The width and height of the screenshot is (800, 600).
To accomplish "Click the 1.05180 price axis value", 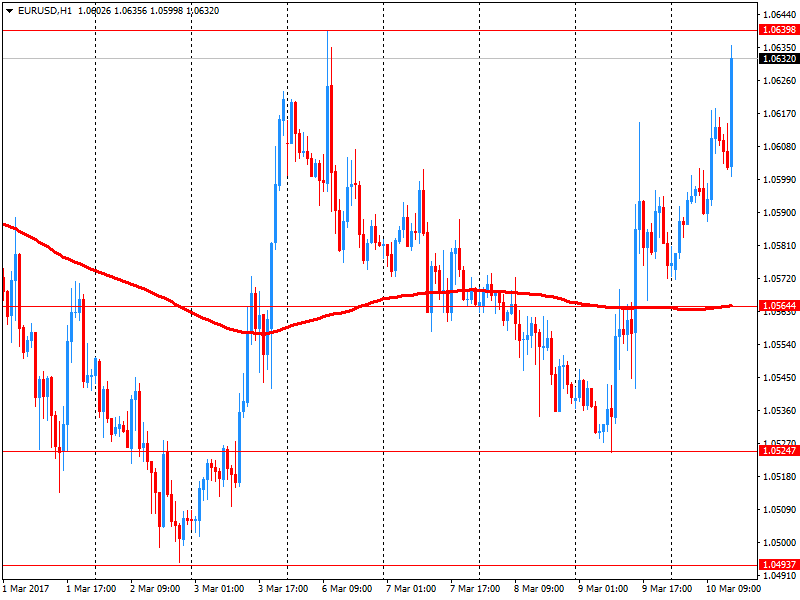I will pos(780,477).
